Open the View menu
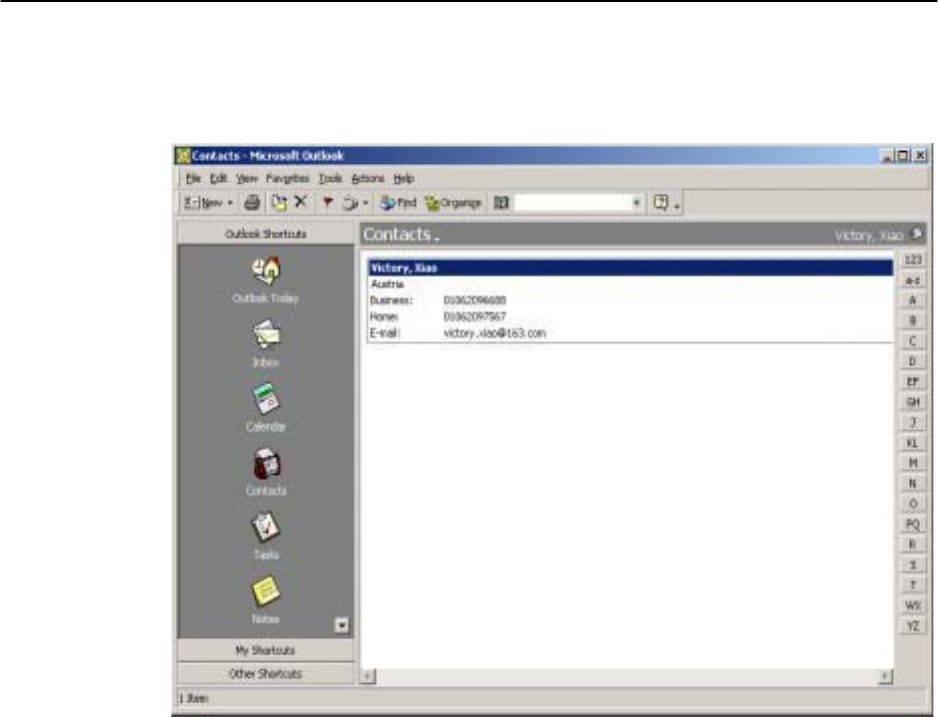This screenshot has height=717, width=938. (x=246, y=178)
